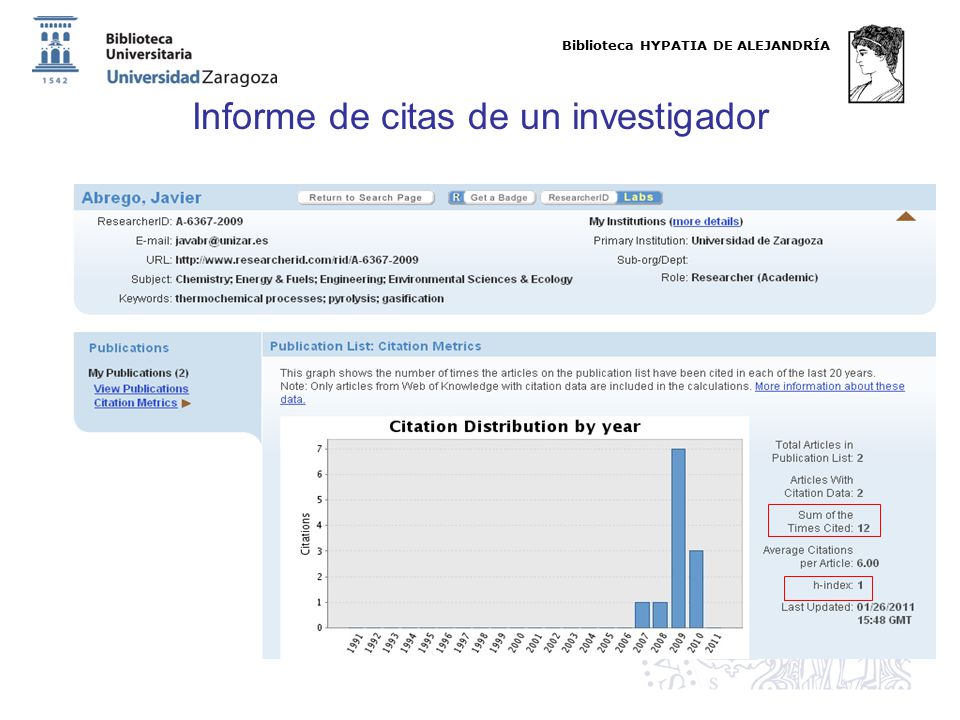Click the Last Updated date 01/26/2011
The image size is (960, 720).
885,607
